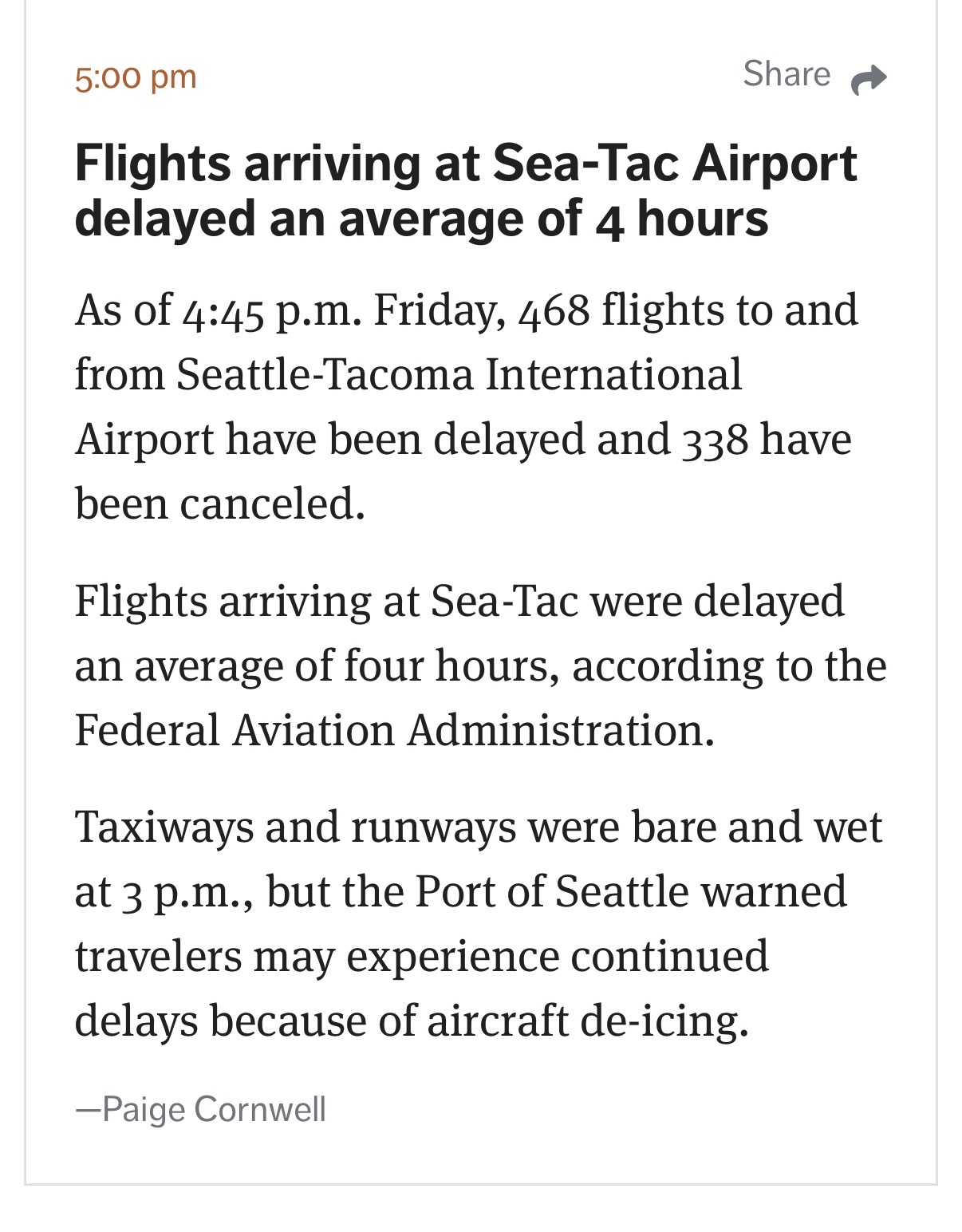Click '4 hours' in the headline
The height and width of the screenshot is (1232, 962).
682,219
